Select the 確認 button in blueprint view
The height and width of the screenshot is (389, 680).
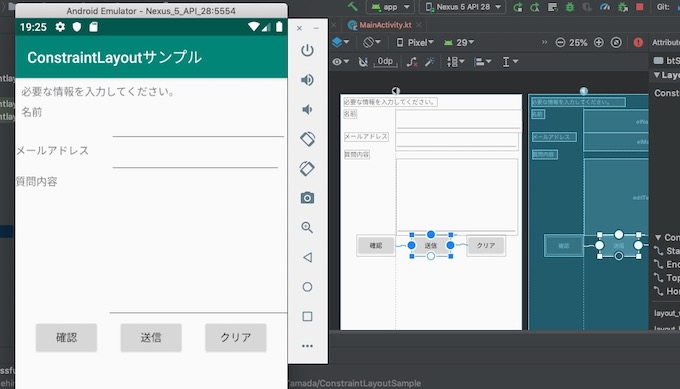pyautogui.click(x=563, y=245)
